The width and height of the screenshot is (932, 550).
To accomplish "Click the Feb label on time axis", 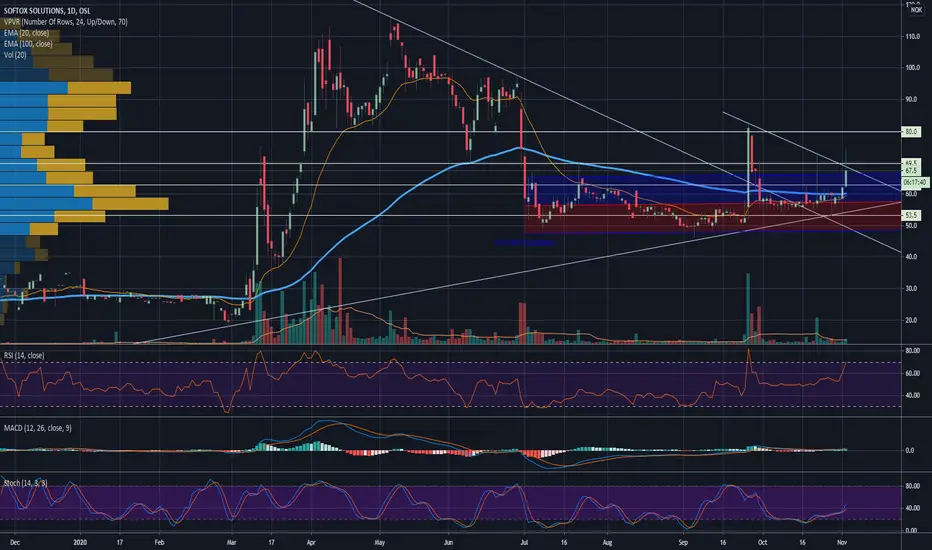I will [159, 542].
